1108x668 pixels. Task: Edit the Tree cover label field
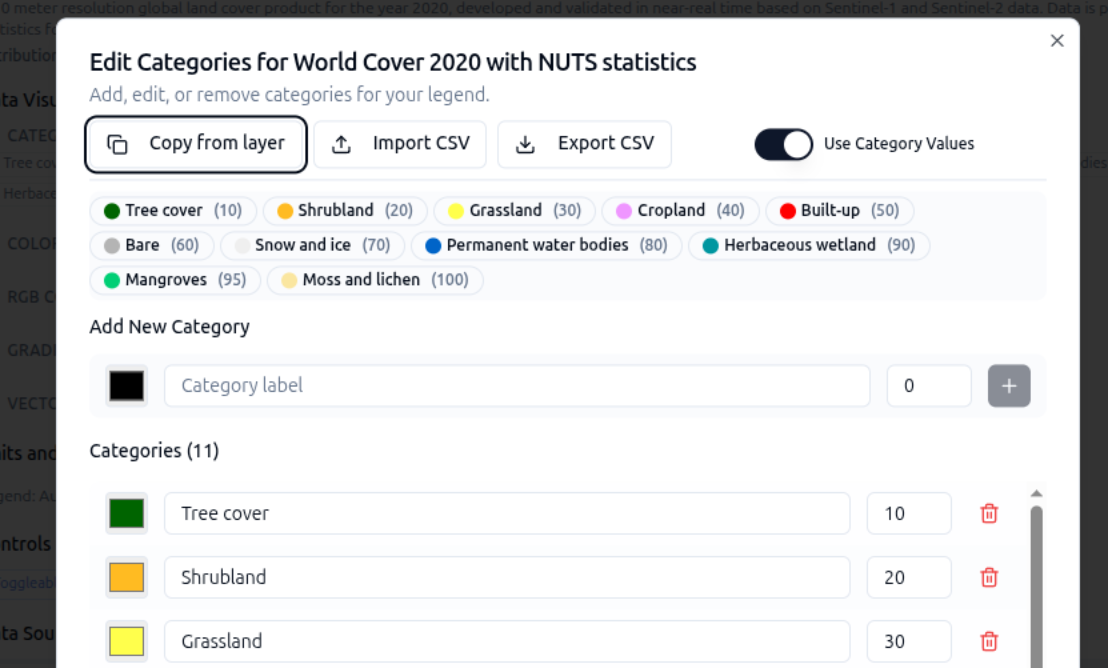[x=507, y=514]
